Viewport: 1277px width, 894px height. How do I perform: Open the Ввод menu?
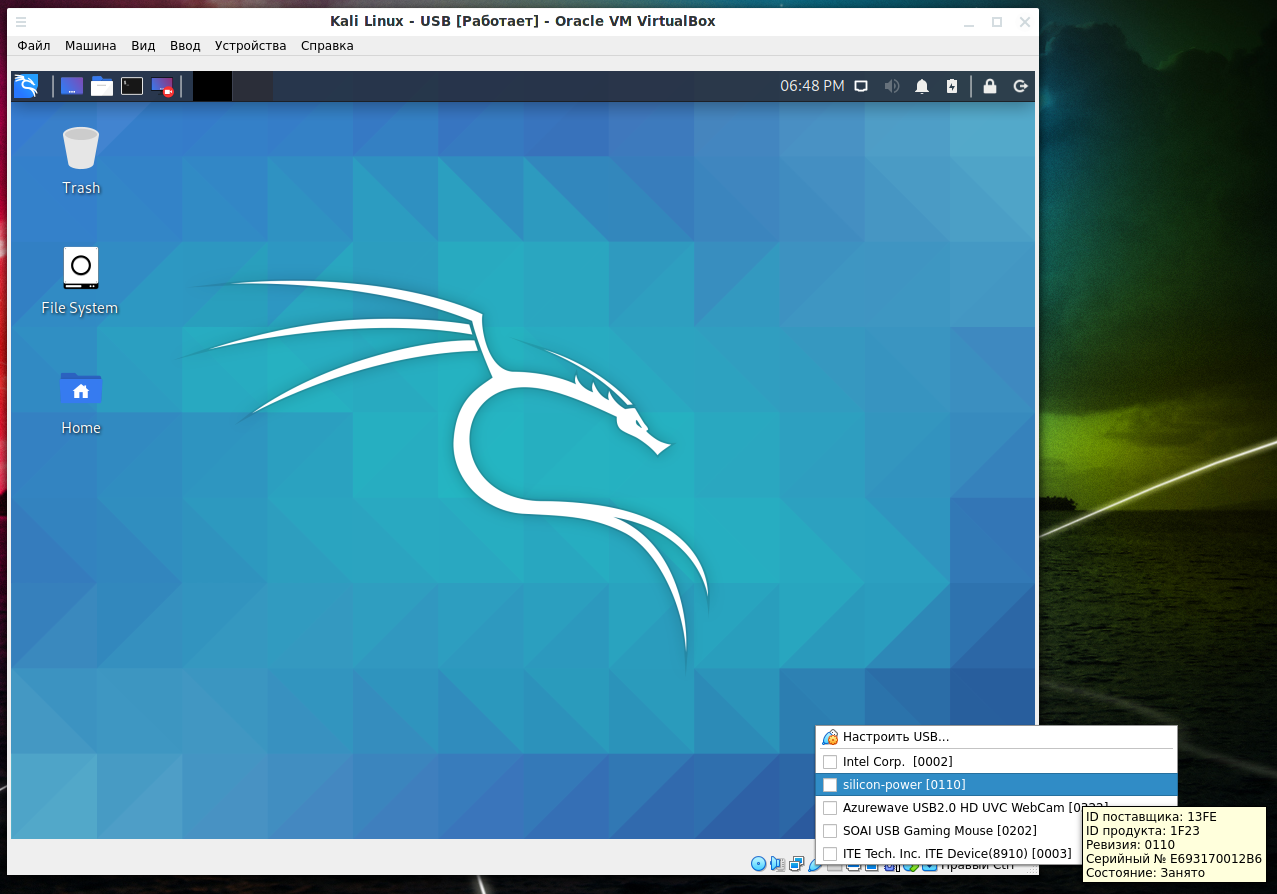[x=185, y=45]
